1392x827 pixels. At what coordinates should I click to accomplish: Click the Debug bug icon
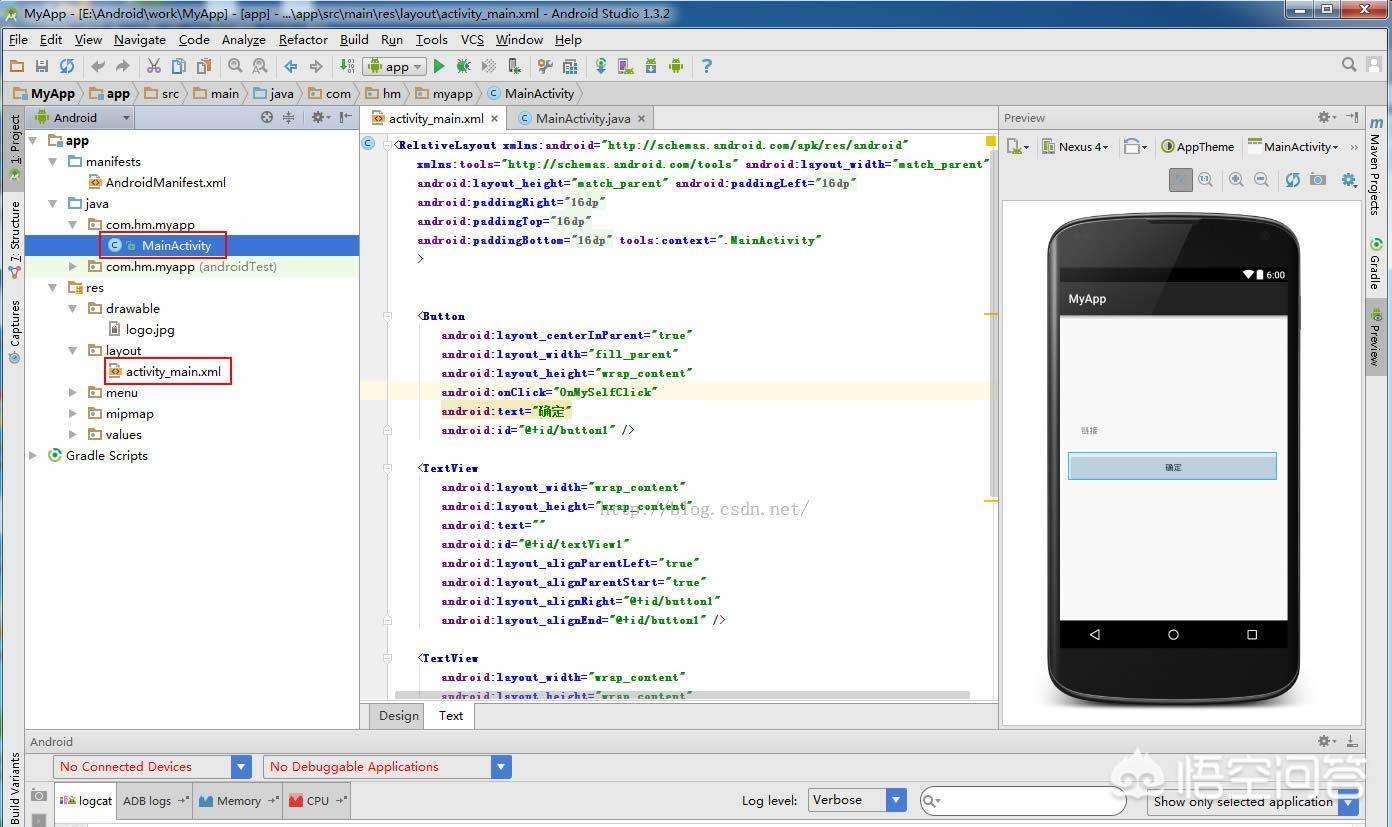pos(464,66)
